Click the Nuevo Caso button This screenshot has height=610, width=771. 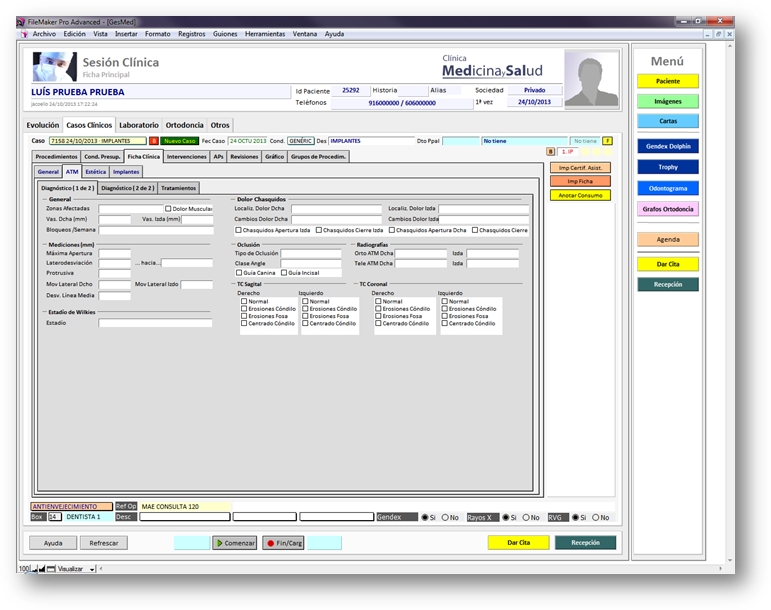[x=179, y=141]
